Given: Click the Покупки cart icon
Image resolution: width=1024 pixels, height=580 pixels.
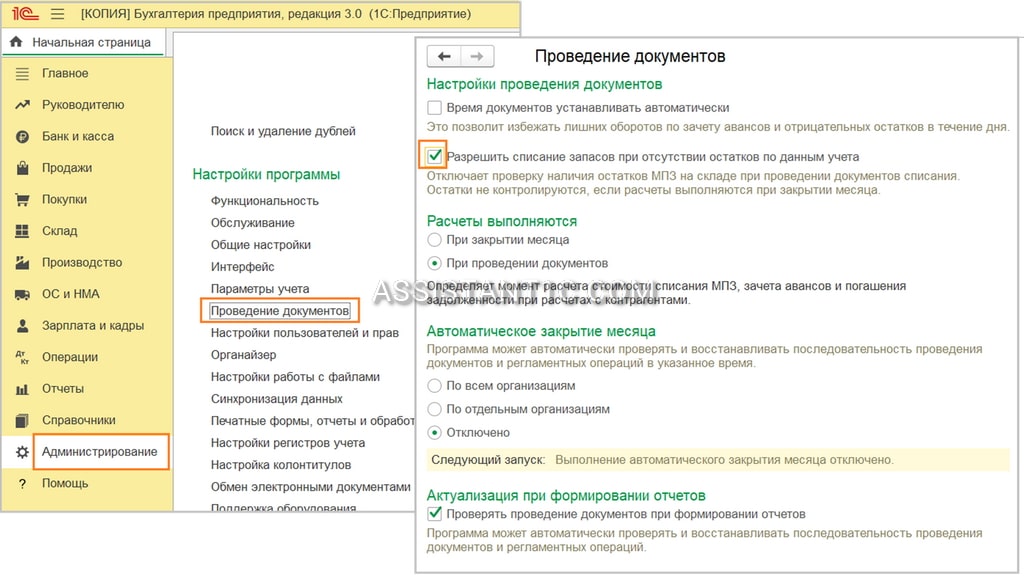Looking at the screenshot, I should coord(22,200).
